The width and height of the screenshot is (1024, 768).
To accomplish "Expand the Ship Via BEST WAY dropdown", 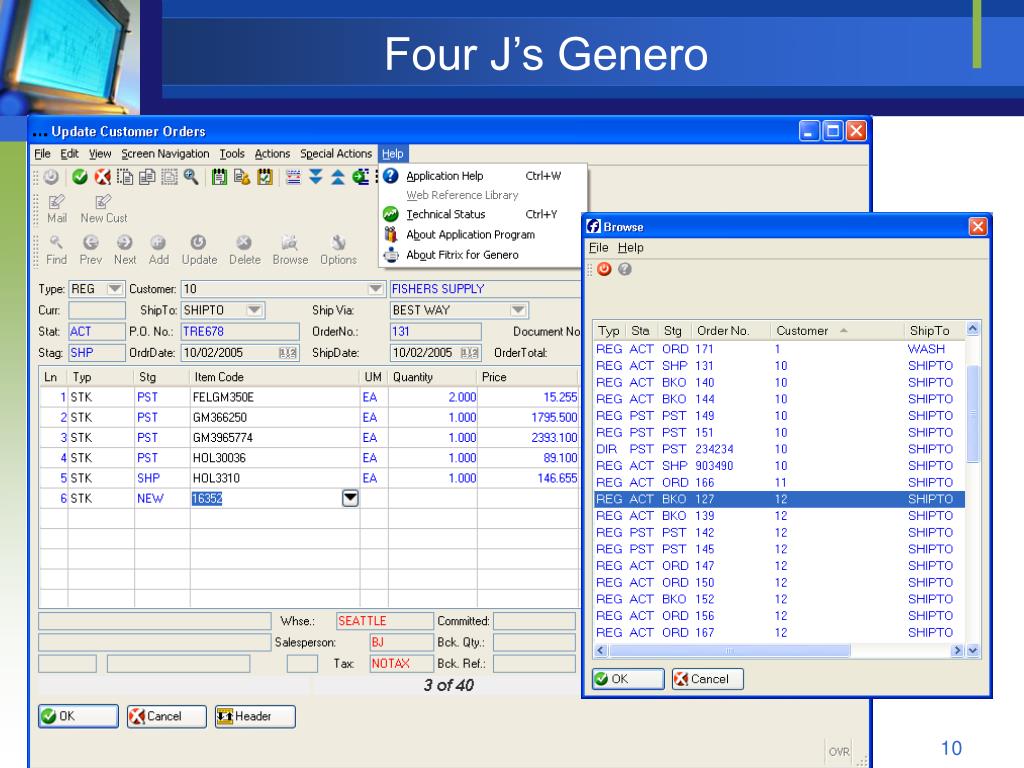I will click(x=519, y=310).
